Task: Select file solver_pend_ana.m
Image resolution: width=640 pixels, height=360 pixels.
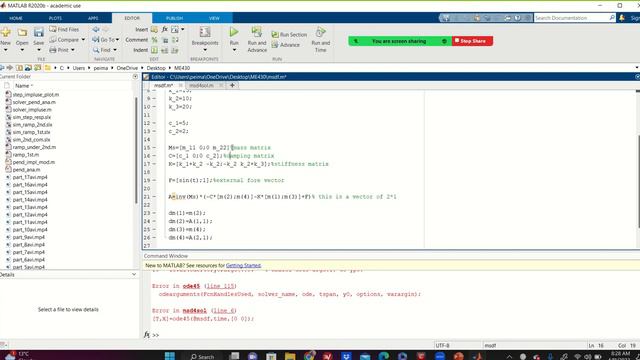Action: pos(34,102)
